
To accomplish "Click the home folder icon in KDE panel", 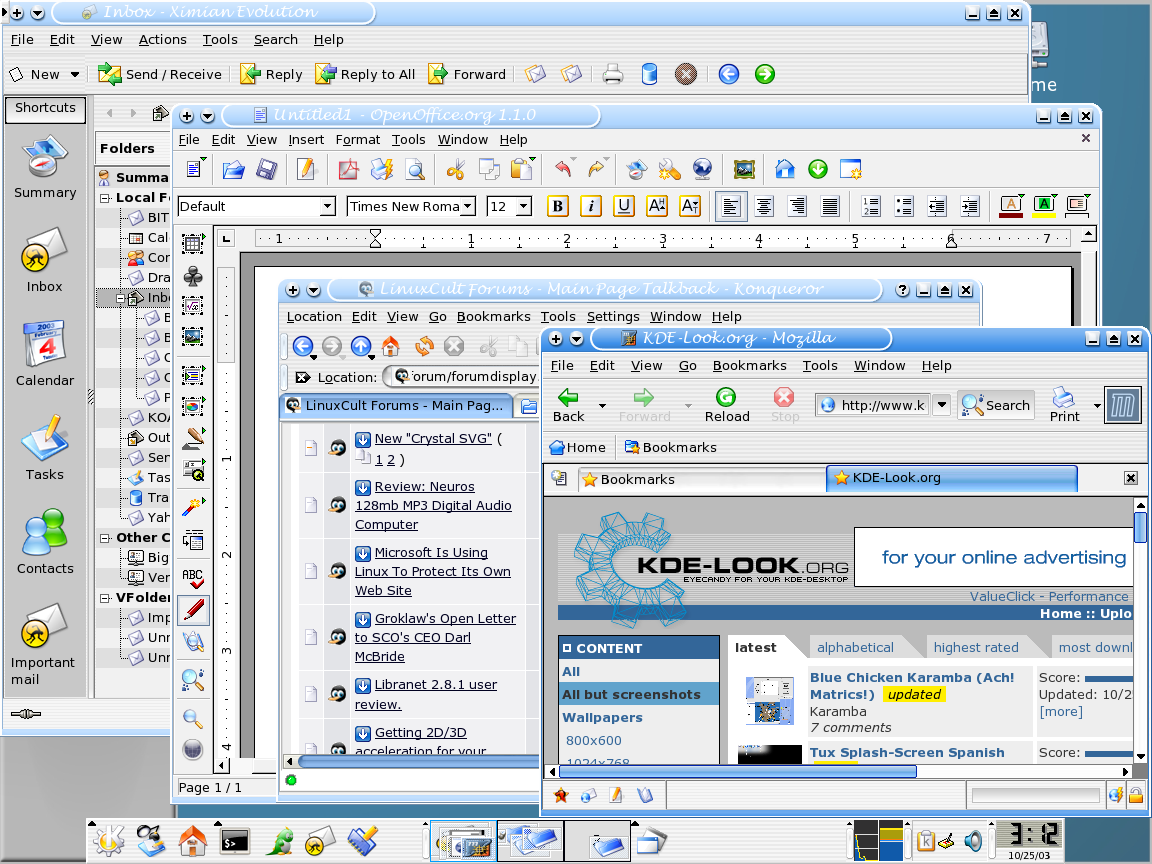I will [192, 842].
